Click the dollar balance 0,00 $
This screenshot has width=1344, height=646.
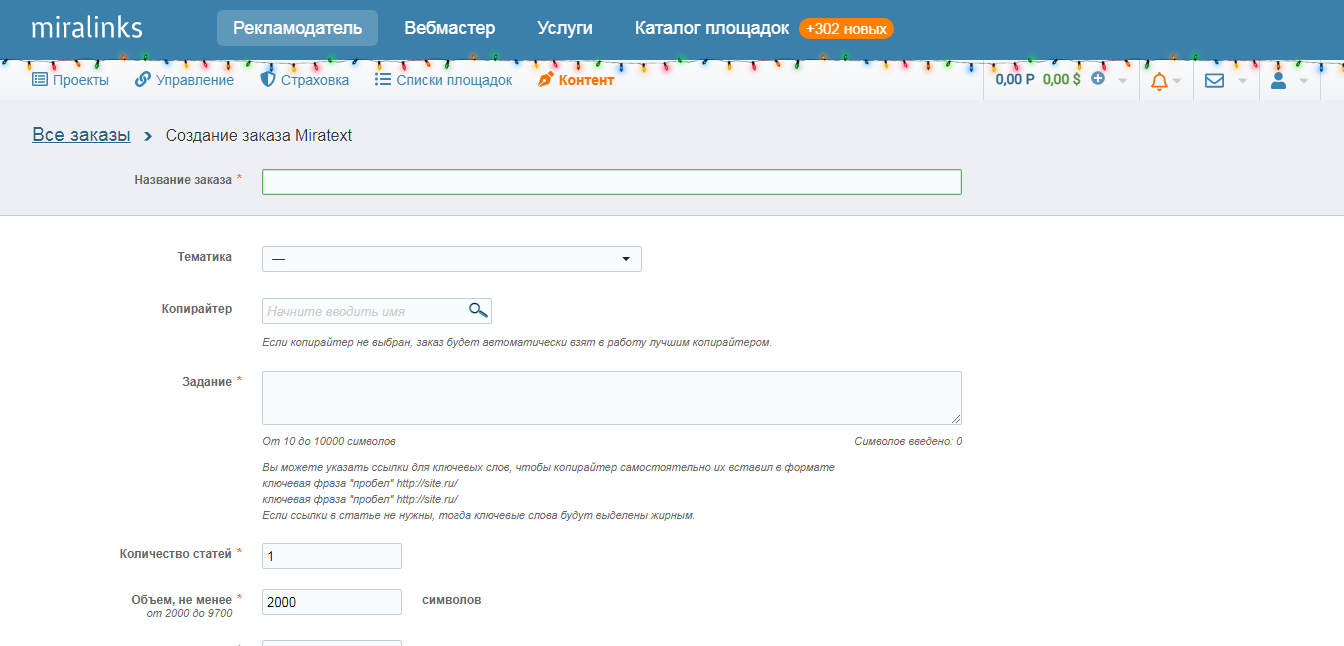click(x=1061, y=79)
